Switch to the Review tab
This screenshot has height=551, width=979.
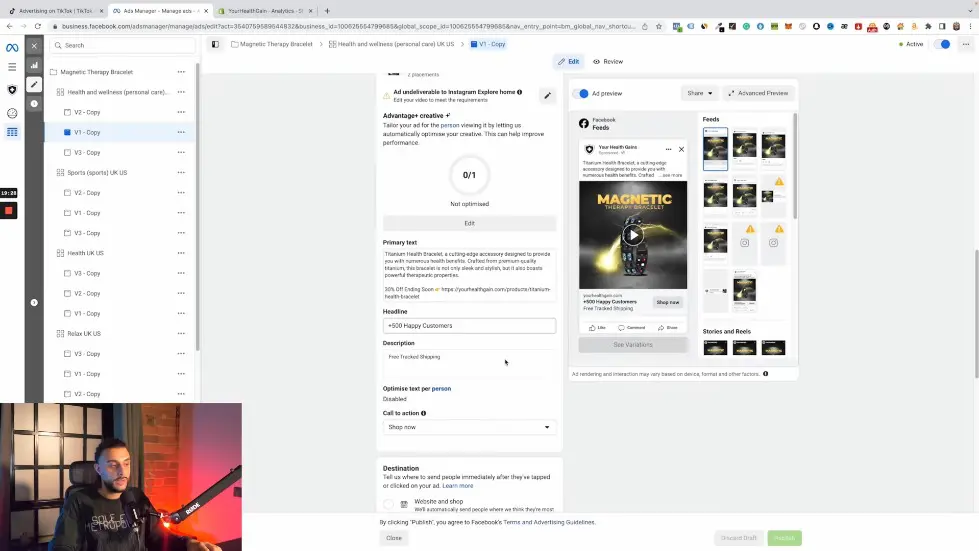[608, 62]
